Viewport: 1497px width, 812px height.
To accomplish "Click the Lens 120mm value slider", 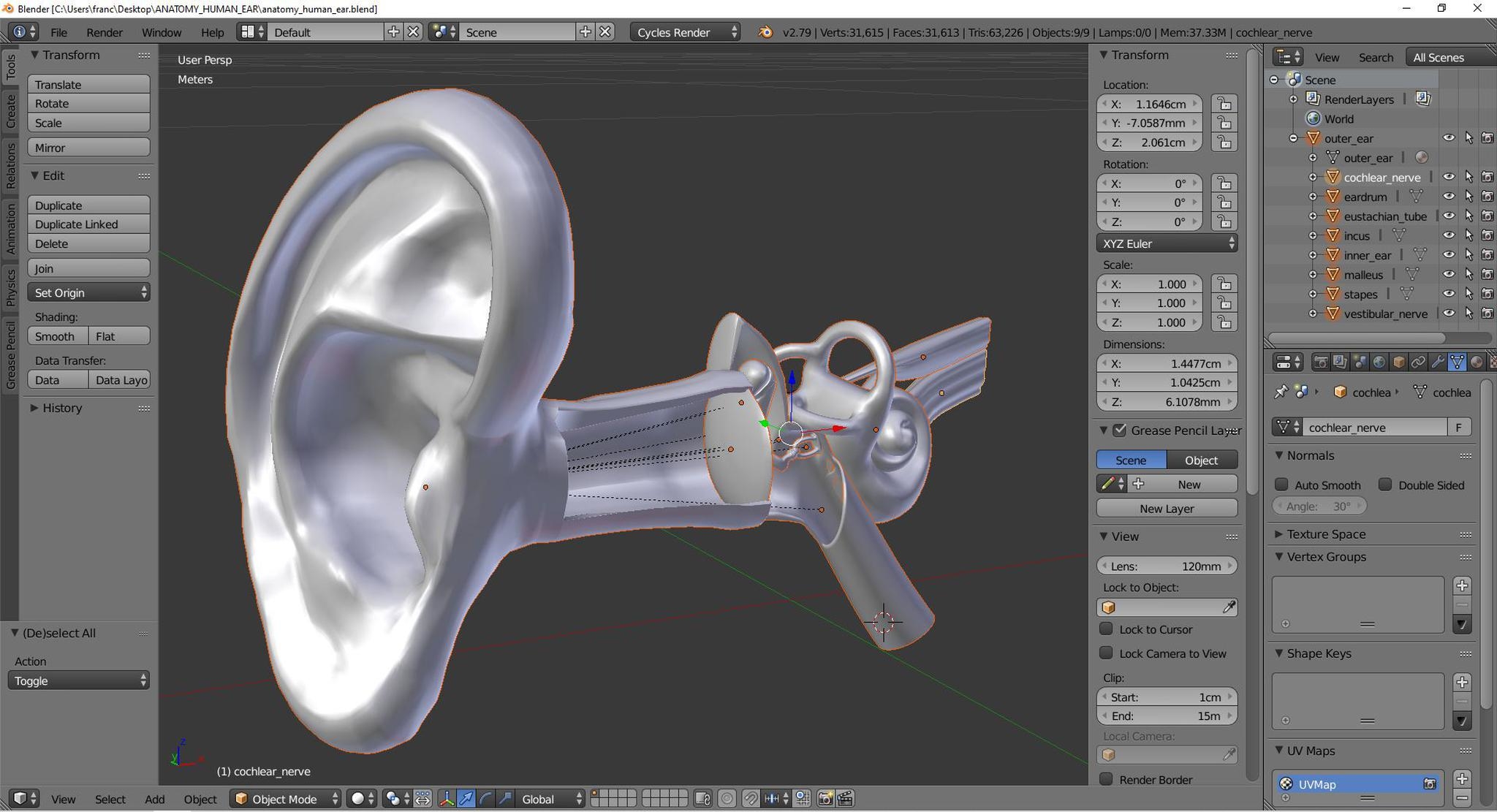I will [1167, 566].
